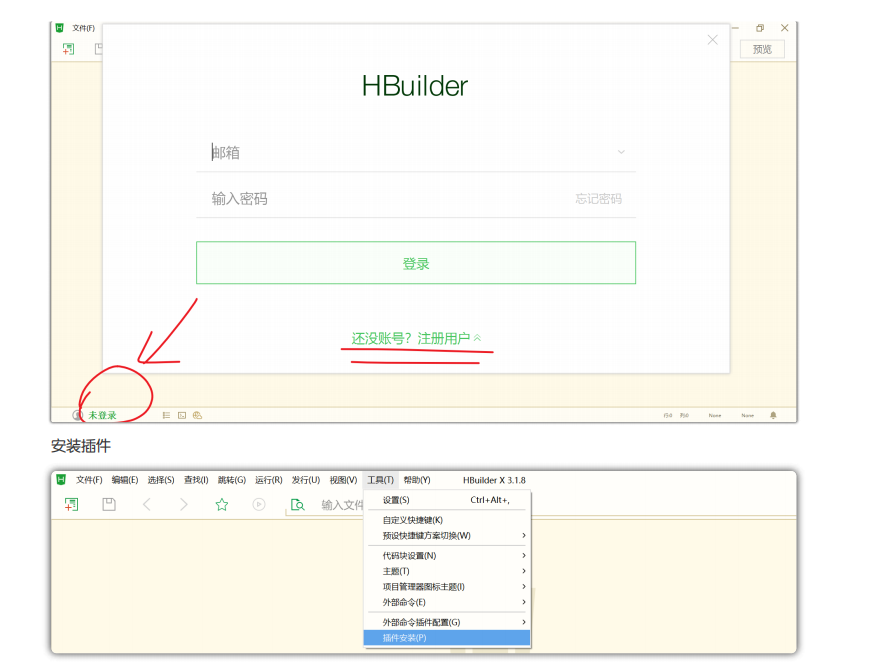The image size is (889, 664).
Task: Click the 预览 preview button behind the dialog
Action: pos(763,49)
